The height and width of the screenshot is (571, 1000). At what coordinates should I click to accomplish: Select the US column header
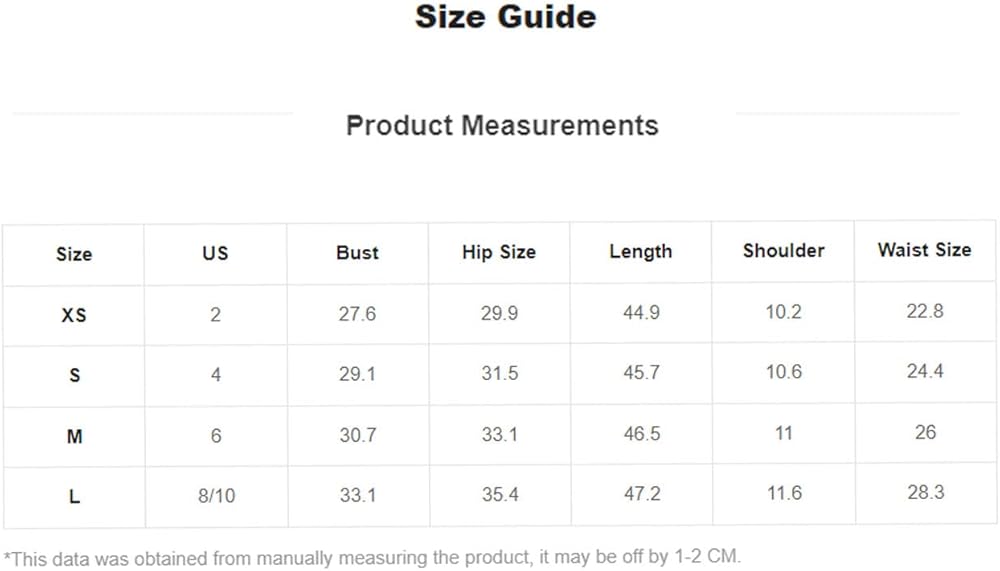point(216,253)
